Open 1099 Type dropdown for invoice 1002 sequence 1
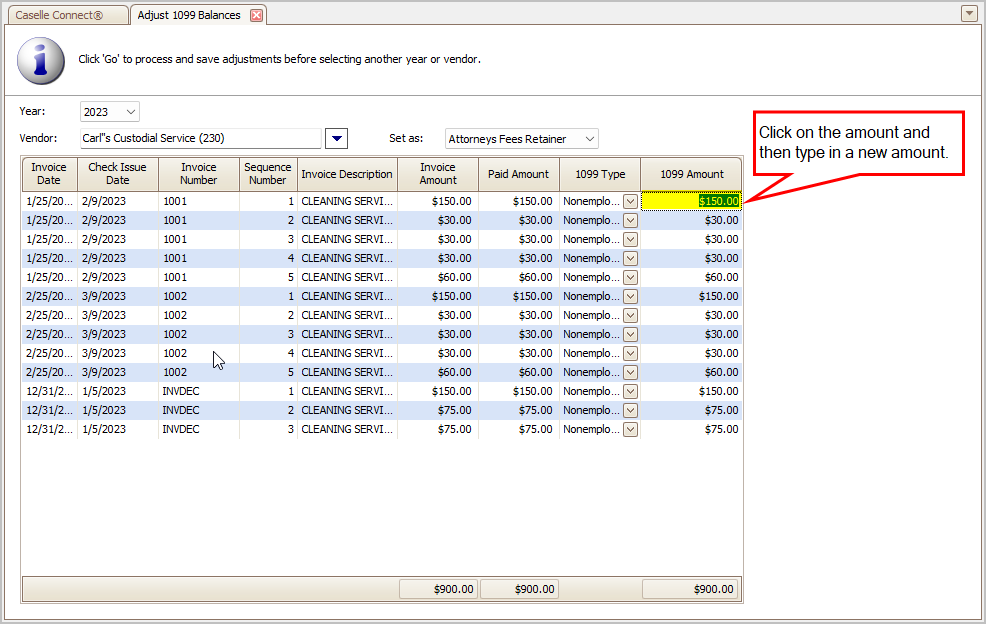Viewport: 986px width, 624px height. (630, 296)
